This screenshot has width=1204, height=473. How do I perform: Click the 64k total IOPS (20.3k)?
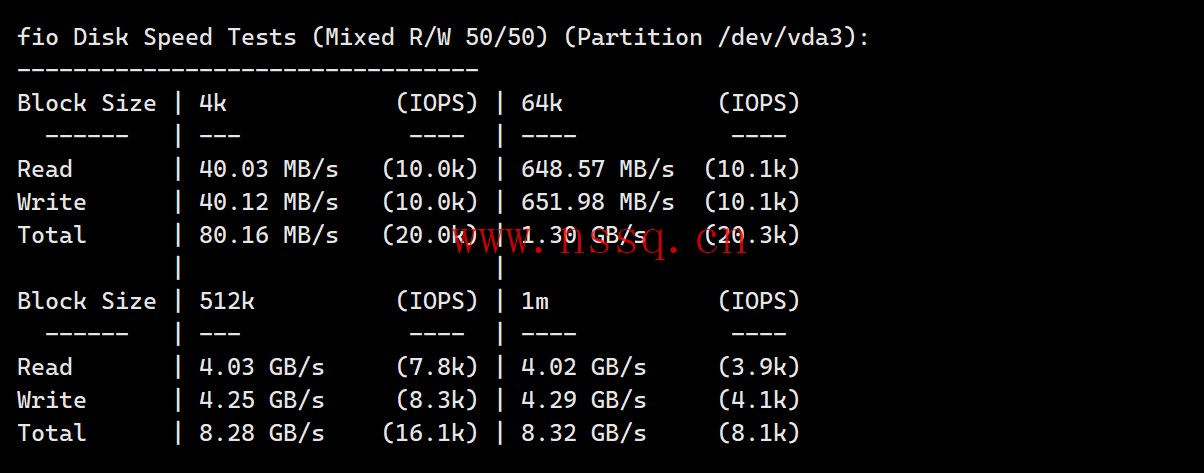coord(752,235)
